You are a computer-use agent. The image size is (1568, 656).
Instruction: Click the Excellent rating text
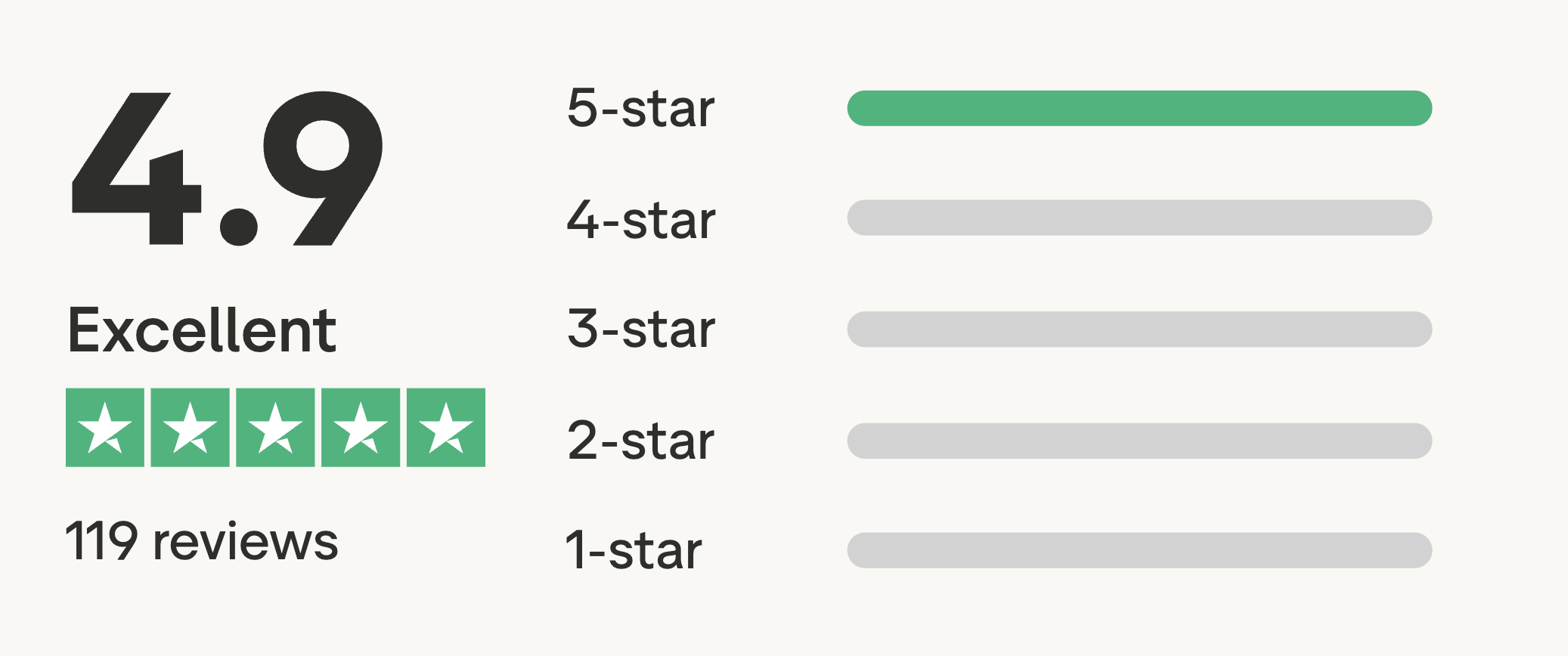202,330
